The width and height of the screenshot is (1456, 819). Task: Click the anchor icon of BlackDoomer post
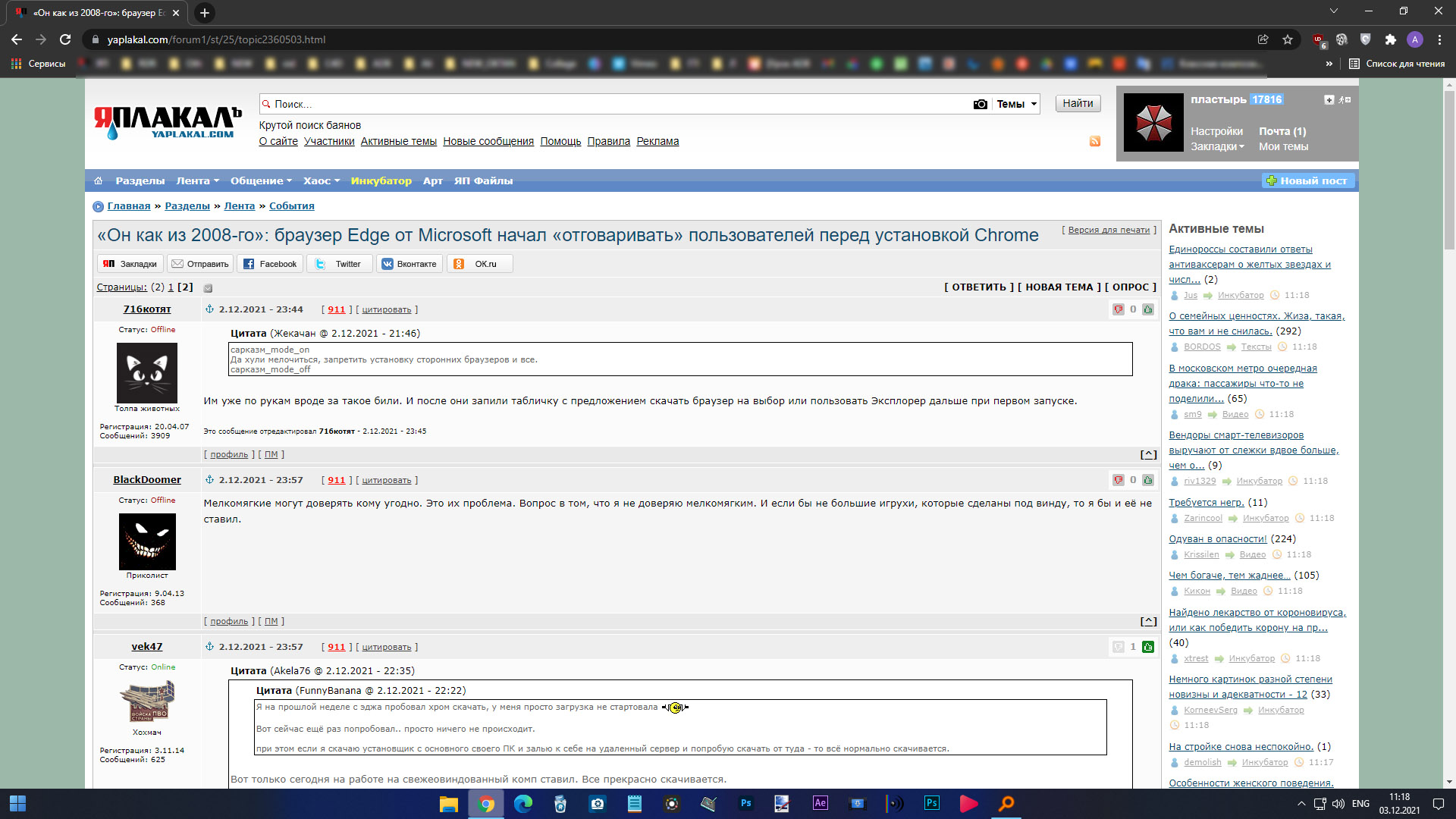pos(209,480)
